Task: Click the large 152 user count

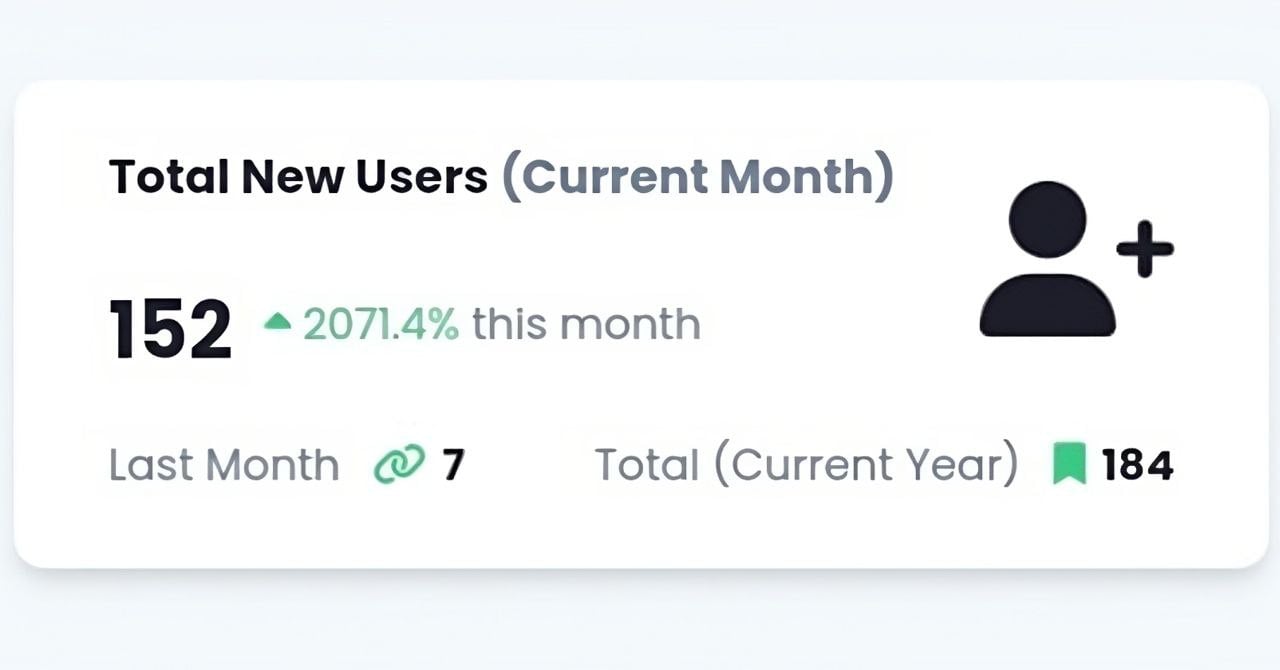Action: pos(170,329)
